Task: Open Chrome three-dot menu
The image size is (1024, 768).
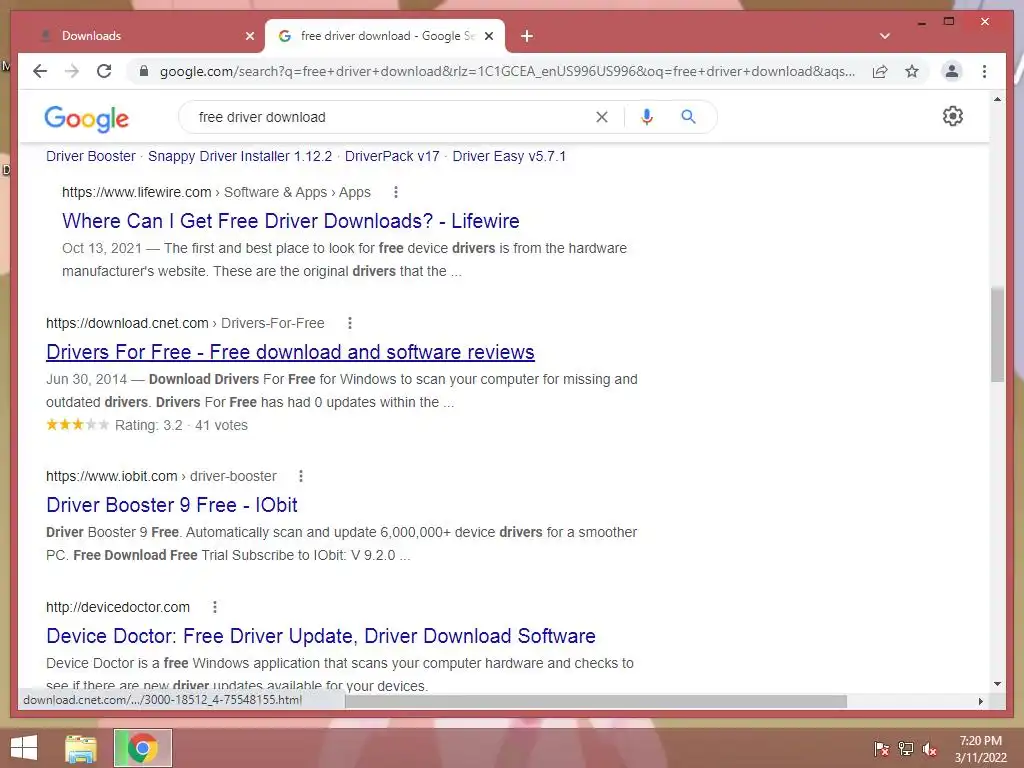Action: pyautogui.click(x=984, y=71)
